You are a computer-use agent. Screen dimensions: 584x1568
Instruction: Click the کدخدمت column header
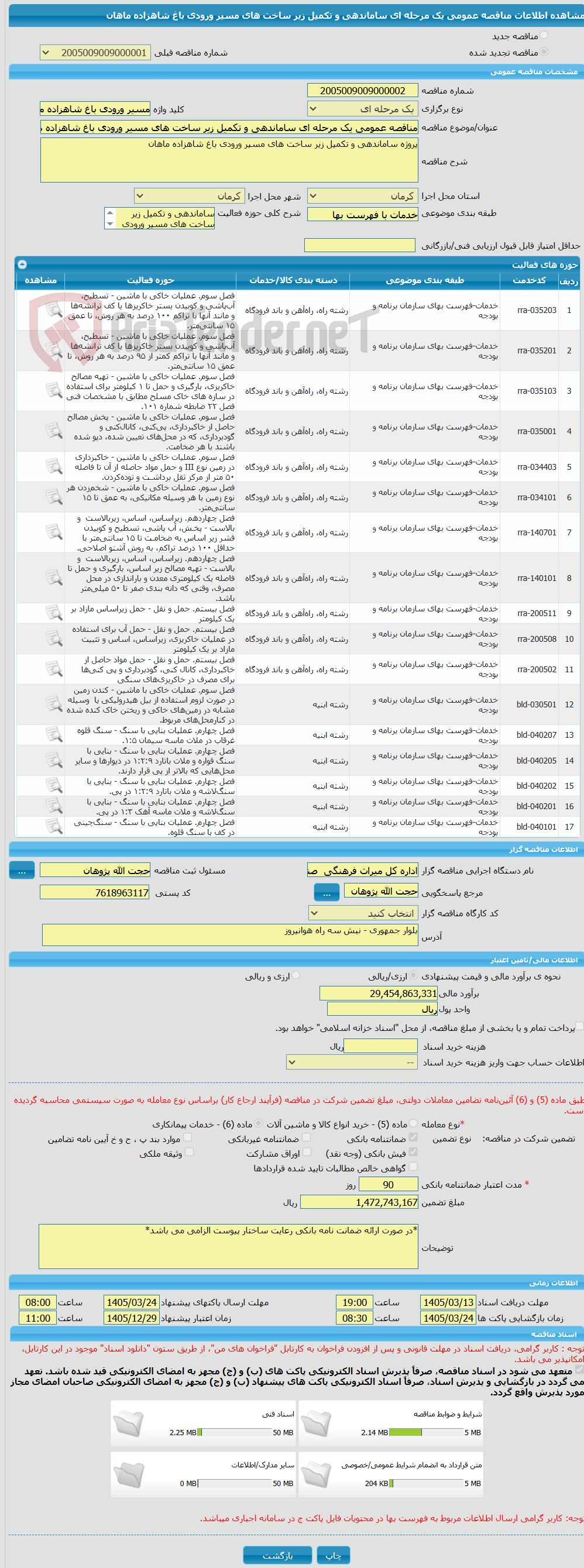tap(529, 280)
